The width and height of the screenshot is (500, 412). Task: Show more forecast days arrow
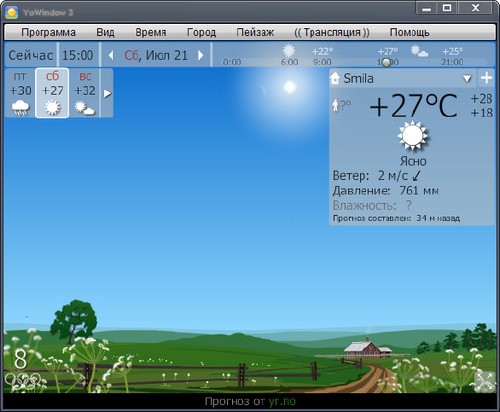pyautogui.click(x=107, y=93)
